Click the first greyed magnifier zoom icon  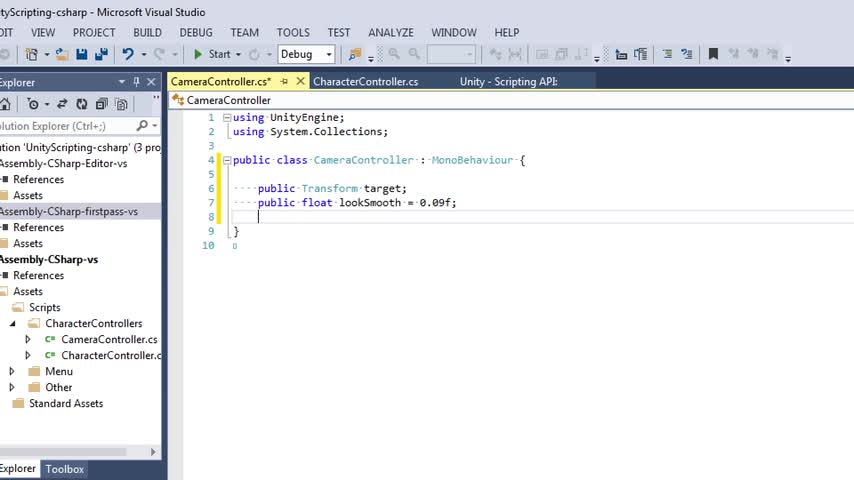coord(394,53)
